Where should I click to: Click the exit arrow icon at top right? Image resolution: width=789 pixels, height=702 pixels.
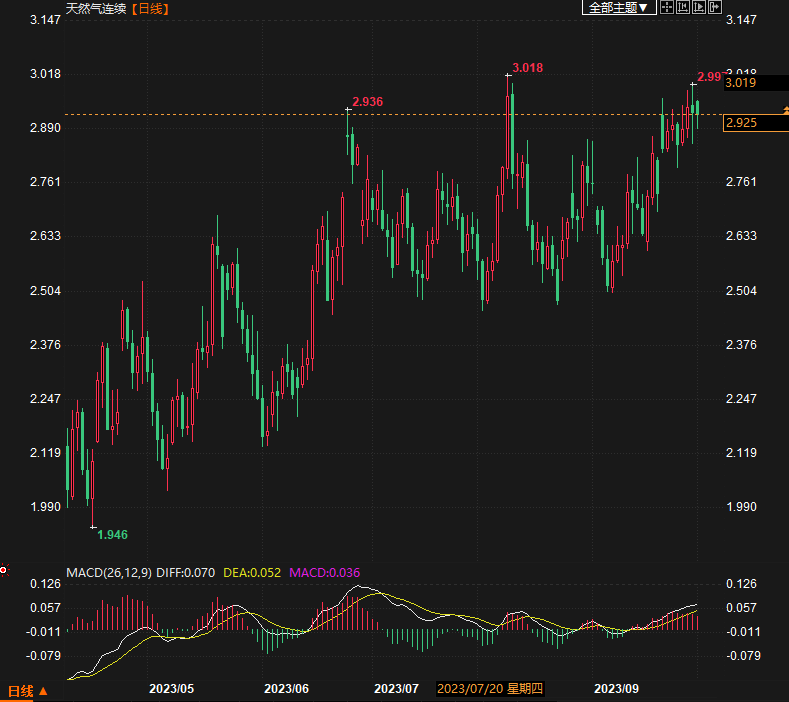(x=714, y=8)
